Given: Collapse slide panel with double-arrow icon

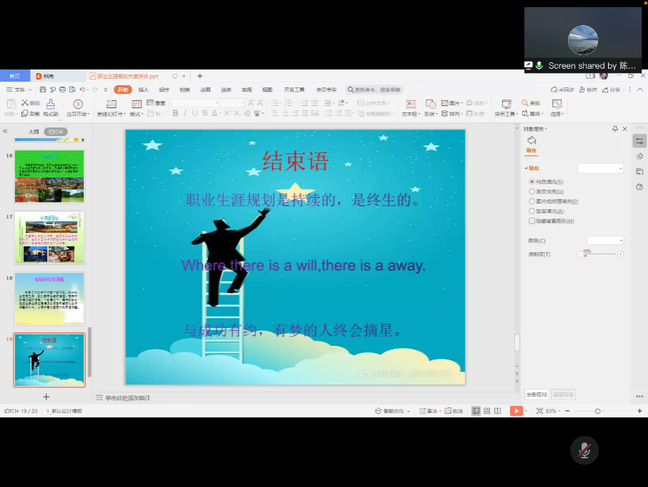Looking at the screenshot, I should tap(6, 131).
